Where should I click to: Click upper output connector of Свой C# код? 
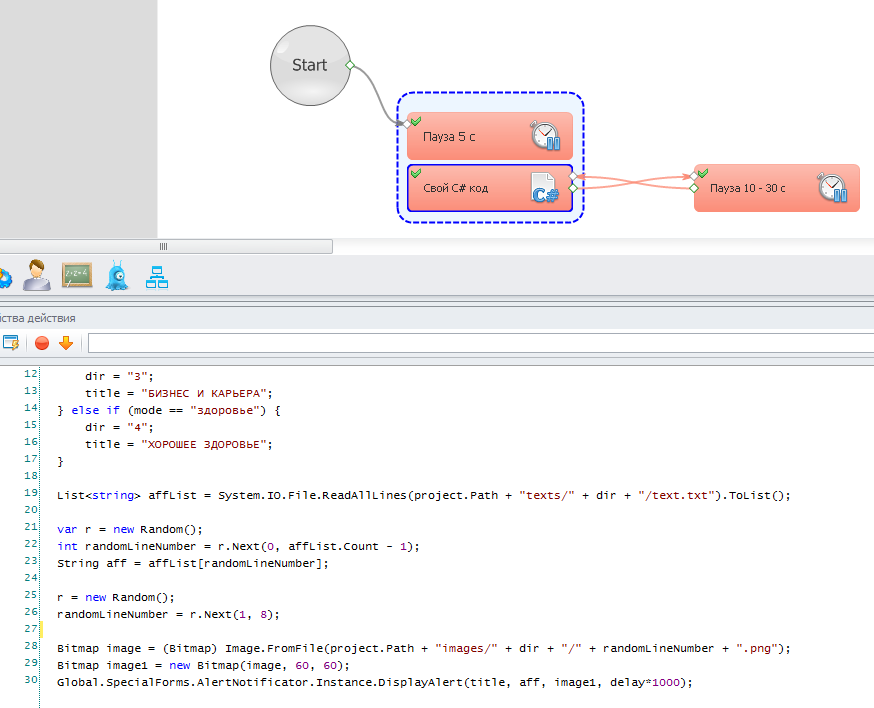tap(573, 176)
